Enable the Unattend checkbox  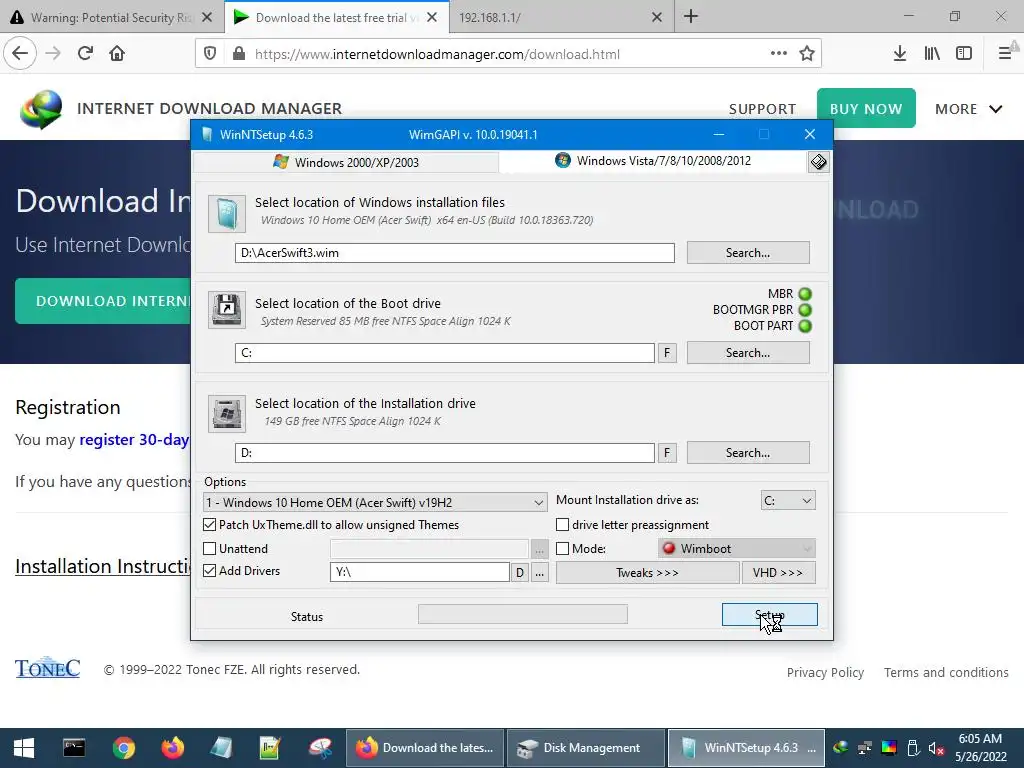210,549
